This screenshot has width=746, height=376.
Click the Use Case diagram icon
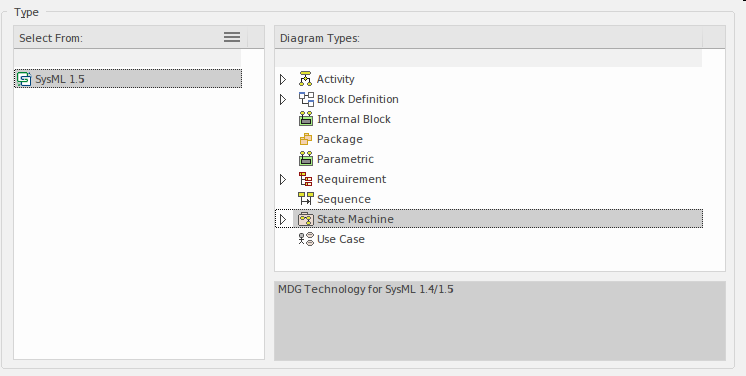click(x=306, y=239)
